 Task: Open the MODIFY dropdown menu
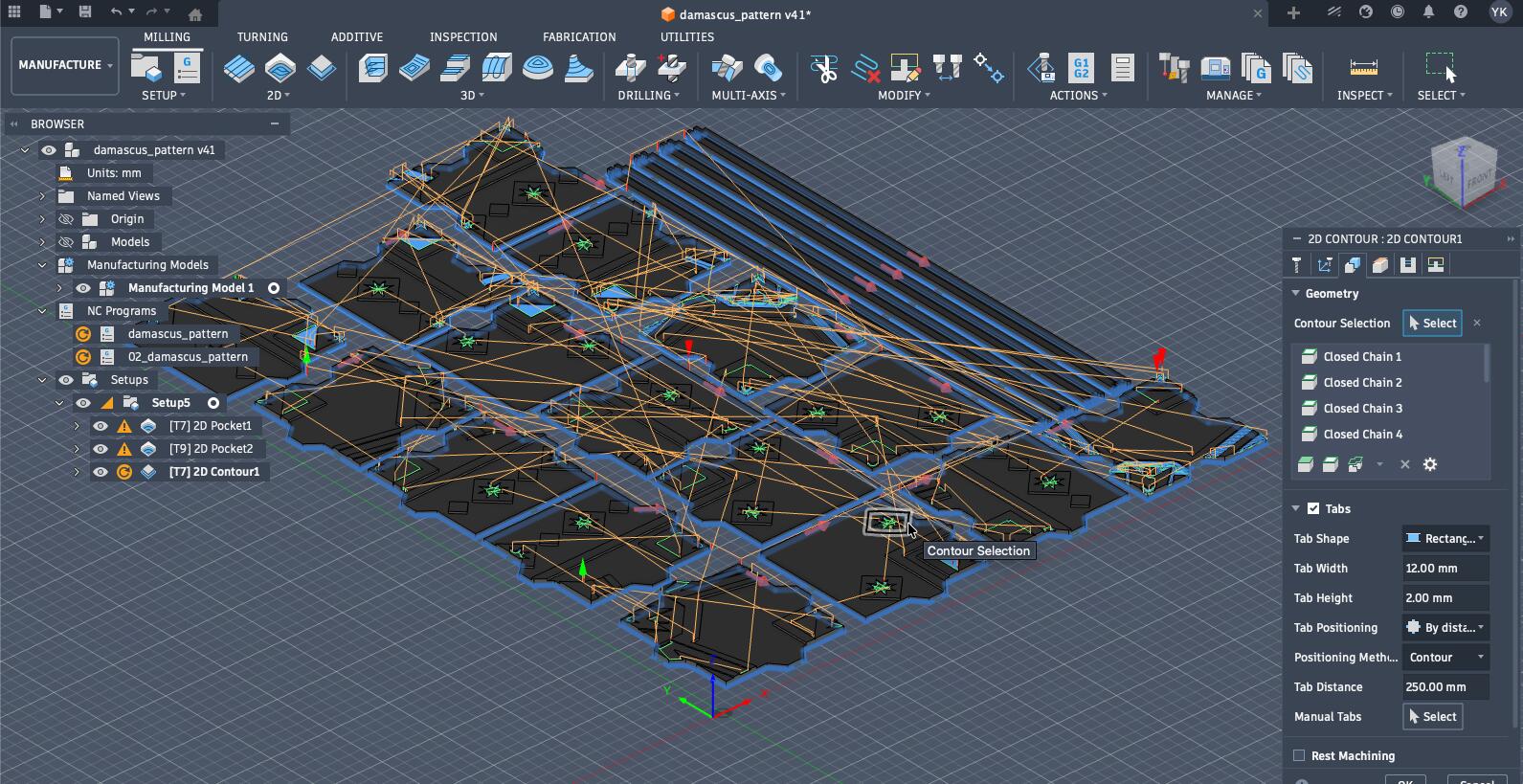pos(904,95)
